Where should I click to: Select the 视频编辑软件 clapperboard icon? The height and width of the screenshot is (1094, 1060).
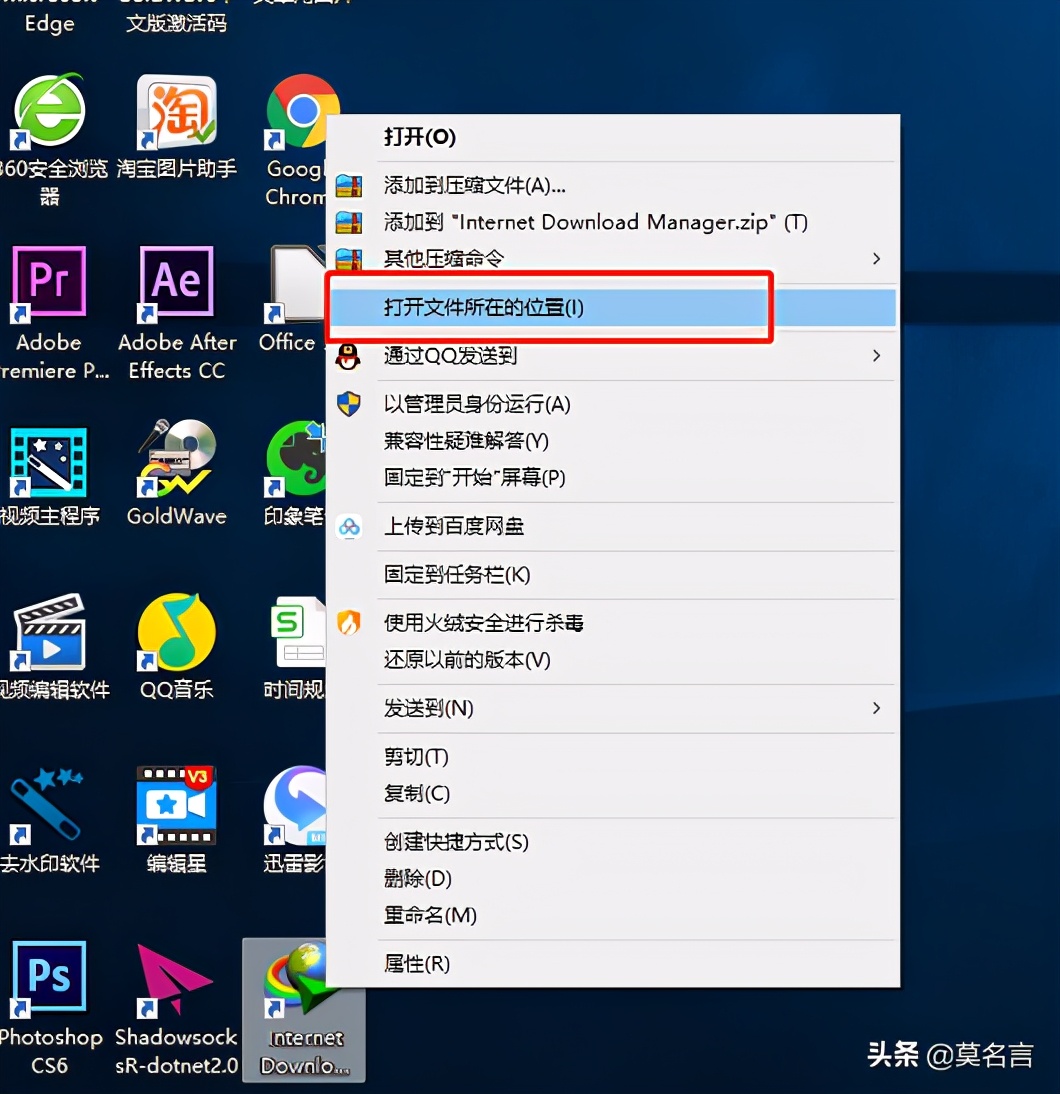tap(49, 632)
